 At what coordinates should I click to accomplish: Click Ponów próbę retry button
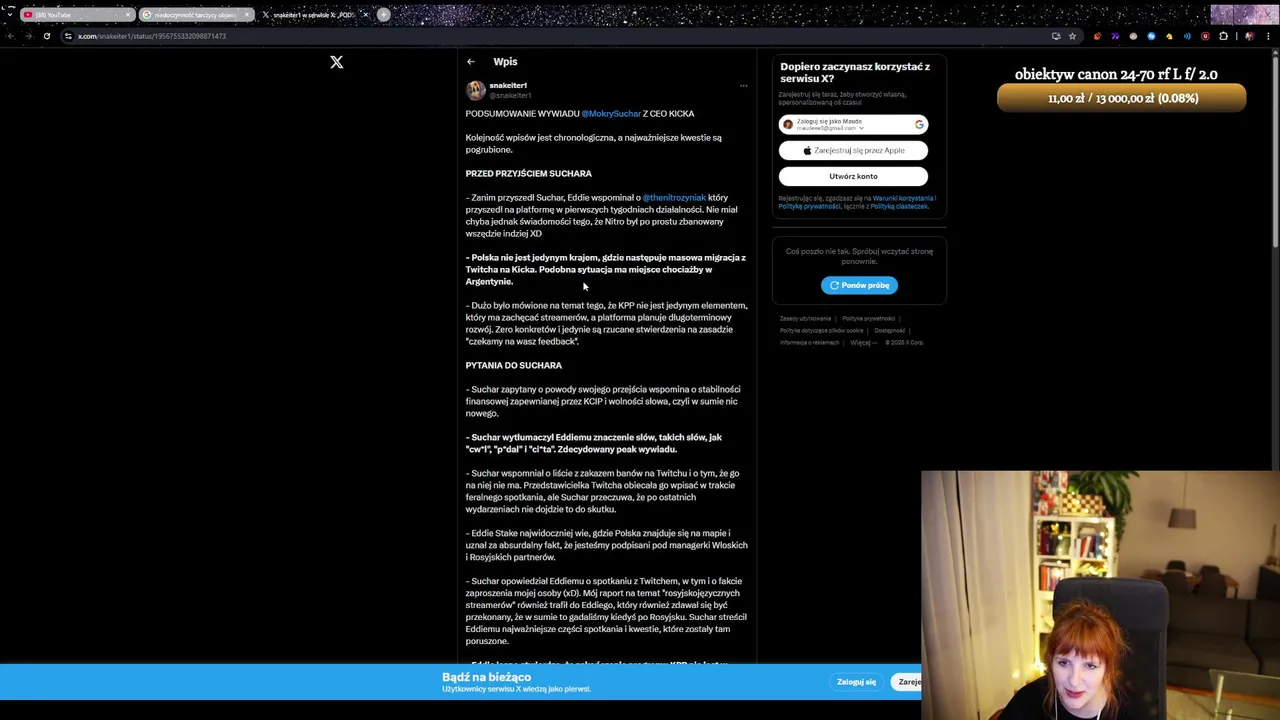point(859,285)
